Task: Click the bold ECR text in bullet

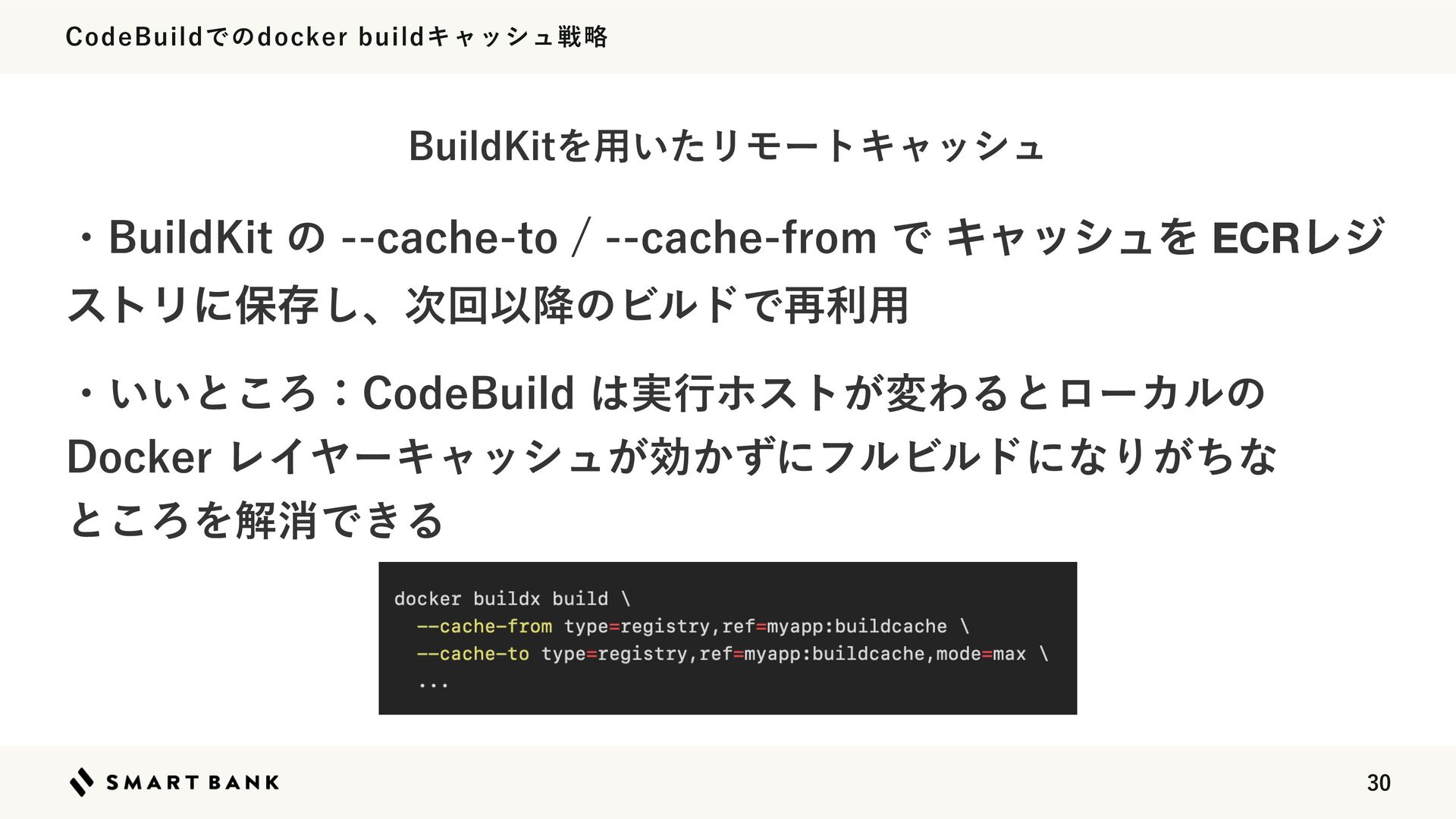Action: (1255, 237)
